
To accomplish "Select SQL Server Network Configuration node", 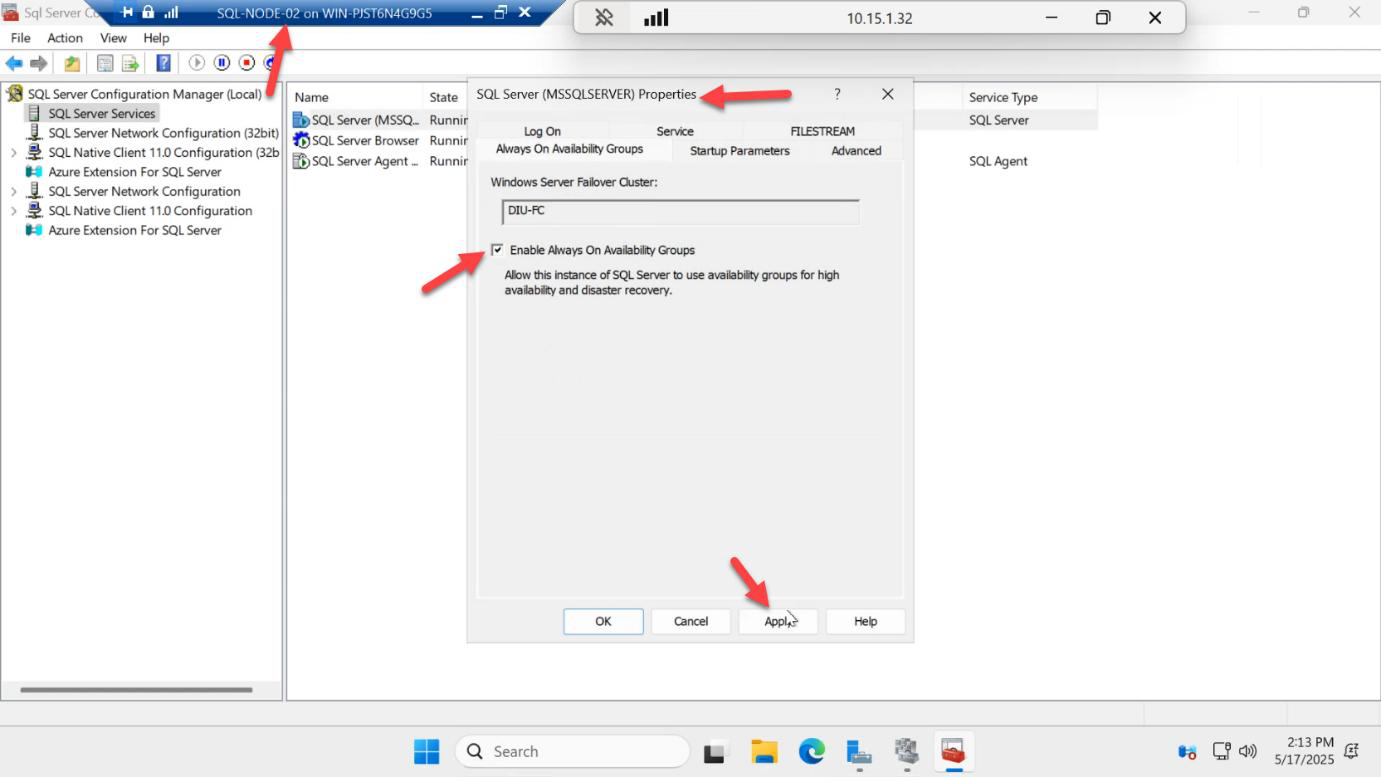I will coord(144,191).
